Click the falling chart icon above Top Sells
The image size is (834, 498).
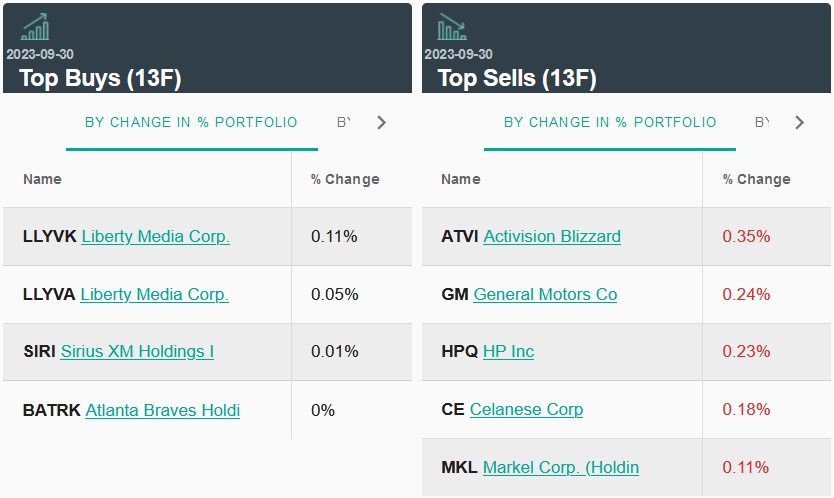click(x=452, y=27)
